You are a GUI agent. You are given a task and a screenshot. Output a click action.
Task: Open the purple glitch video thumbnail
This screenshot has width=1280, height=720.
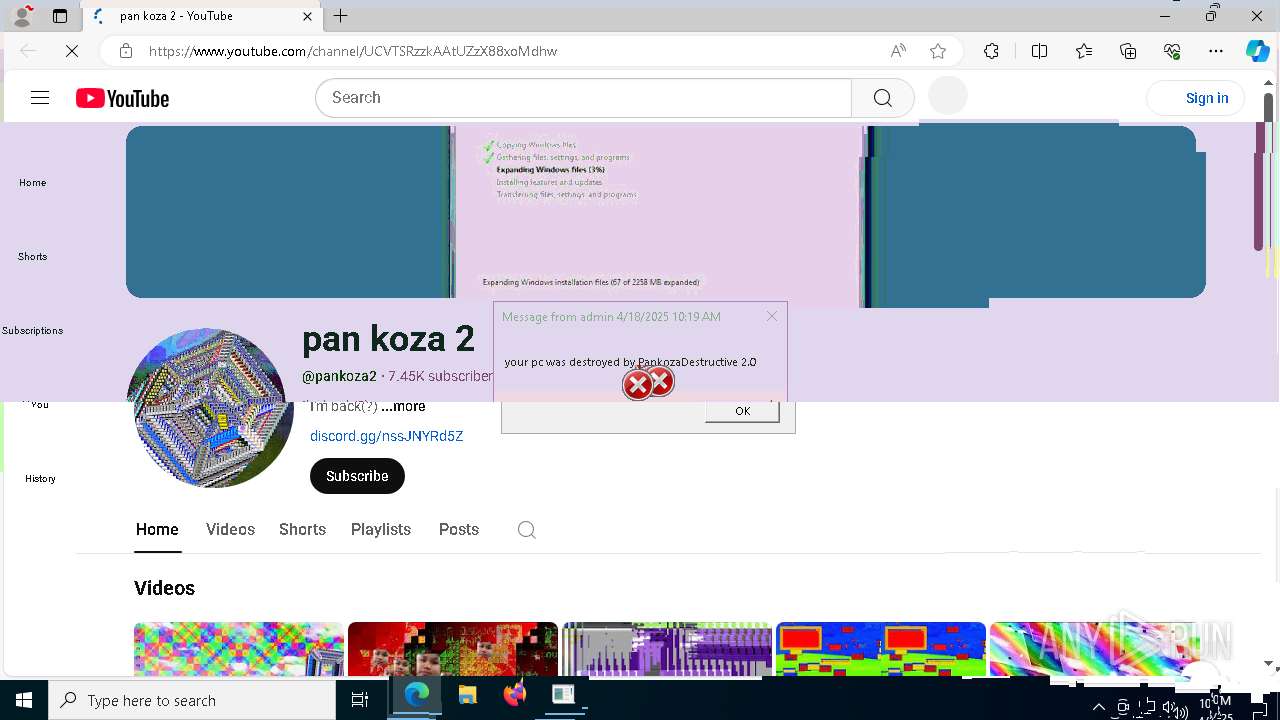(x=667, y=649)
